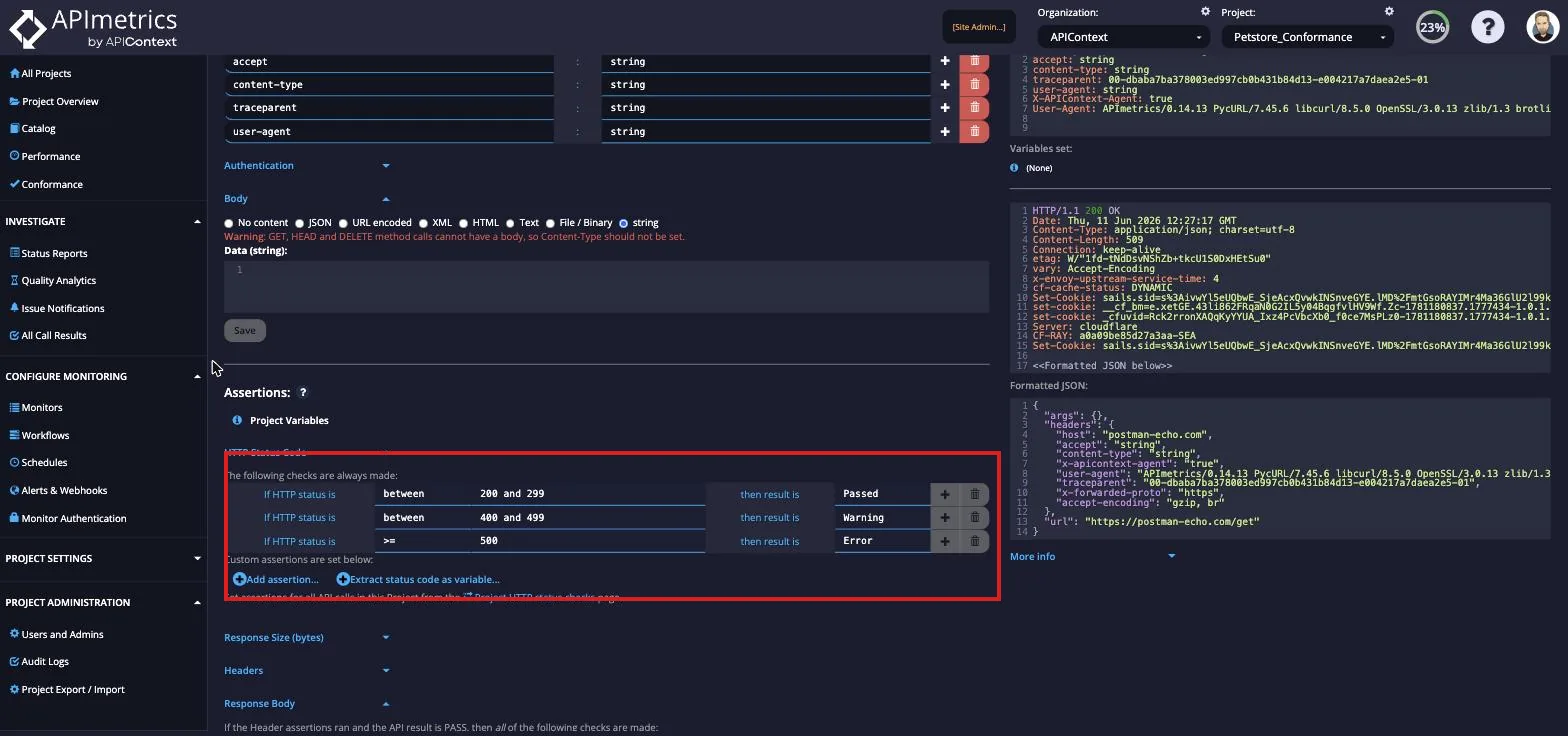Expand the PROJECT SETTINGS sidebar group
1568x736 pixels.
pyautogui.click(x=103, y=559)
